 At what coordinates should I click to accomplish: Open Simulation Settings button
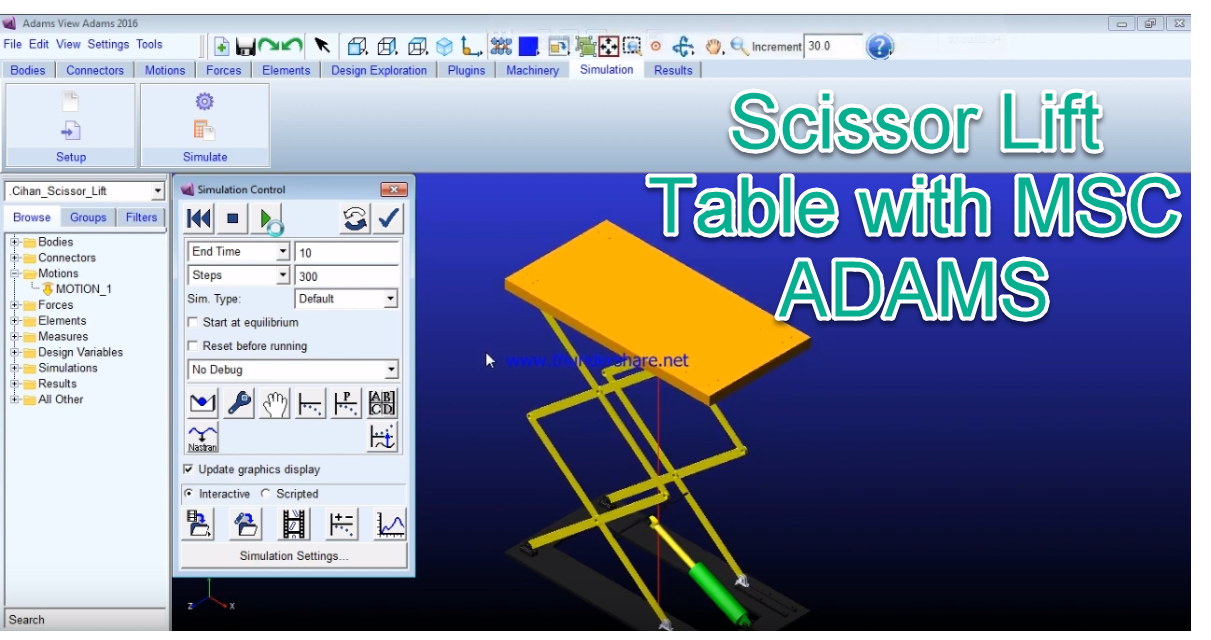294,556
